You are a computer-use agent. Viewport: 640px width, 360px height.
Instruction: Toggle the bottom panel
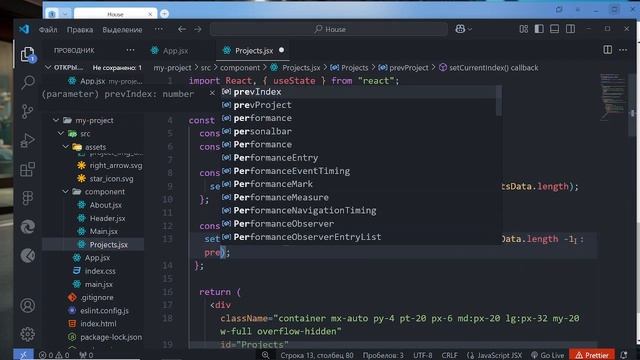pos(554,29)
